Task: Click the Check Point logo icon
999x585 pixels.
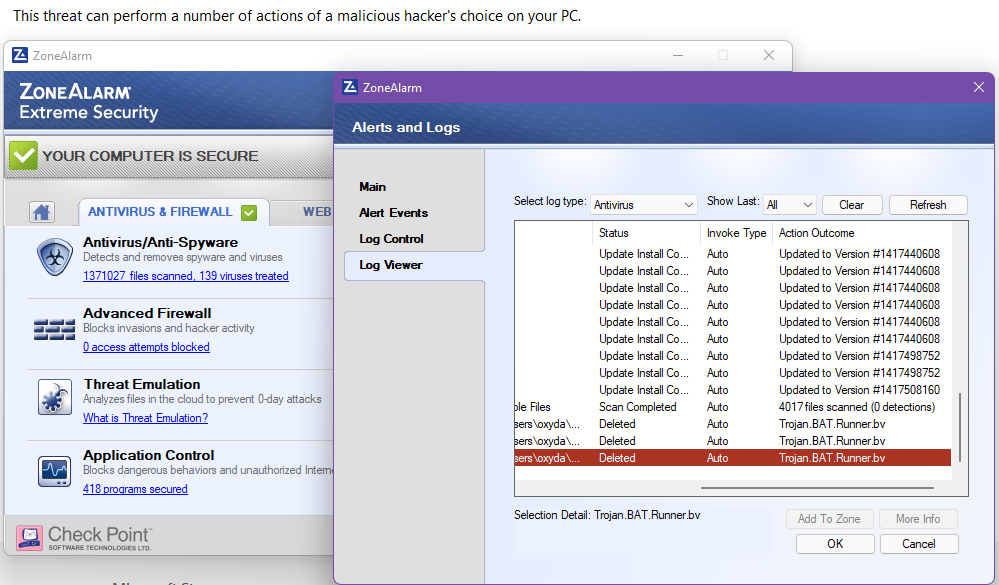Action: tap(29, 537)
